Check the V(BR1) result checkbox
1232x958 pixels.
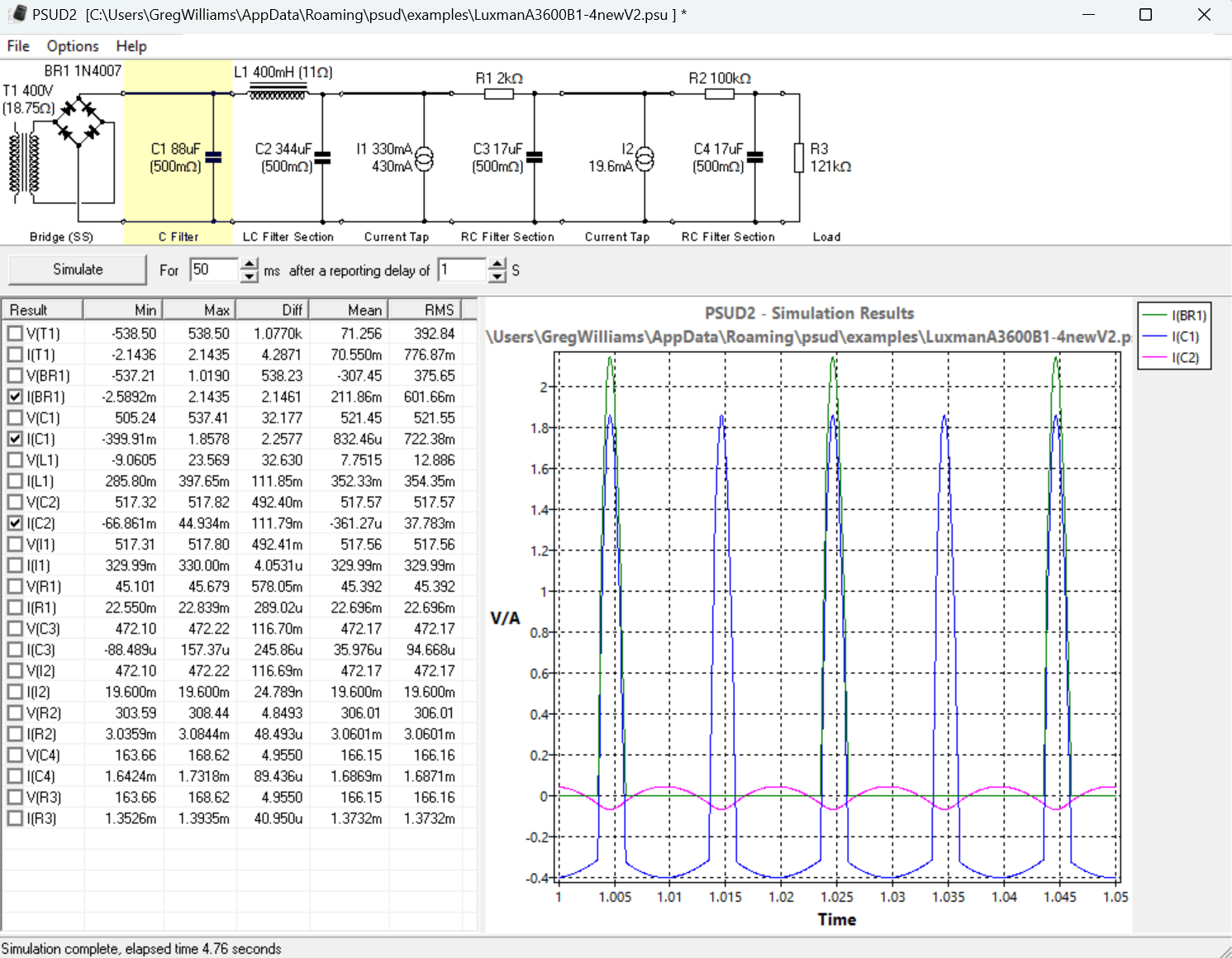tap(15, 376)
